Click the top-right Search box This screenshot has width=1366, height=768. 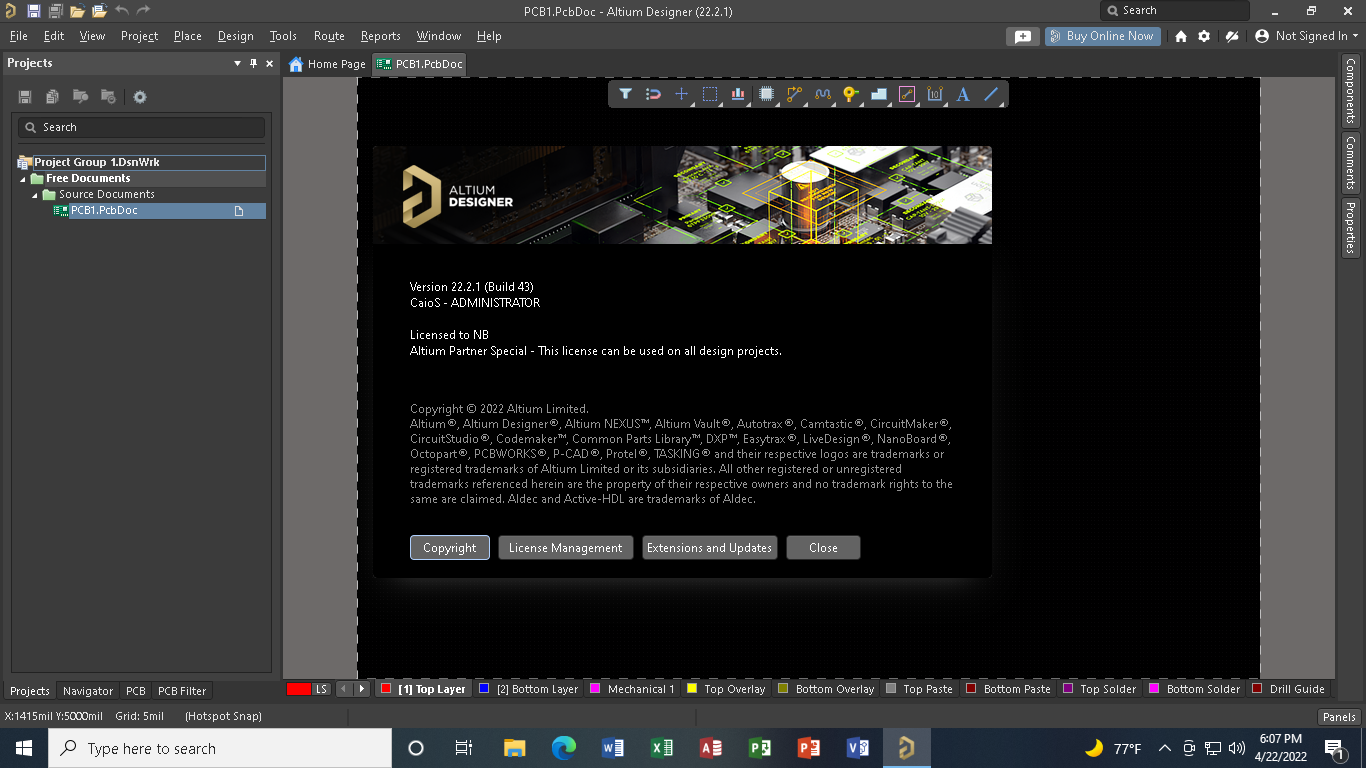point(1174,11)
